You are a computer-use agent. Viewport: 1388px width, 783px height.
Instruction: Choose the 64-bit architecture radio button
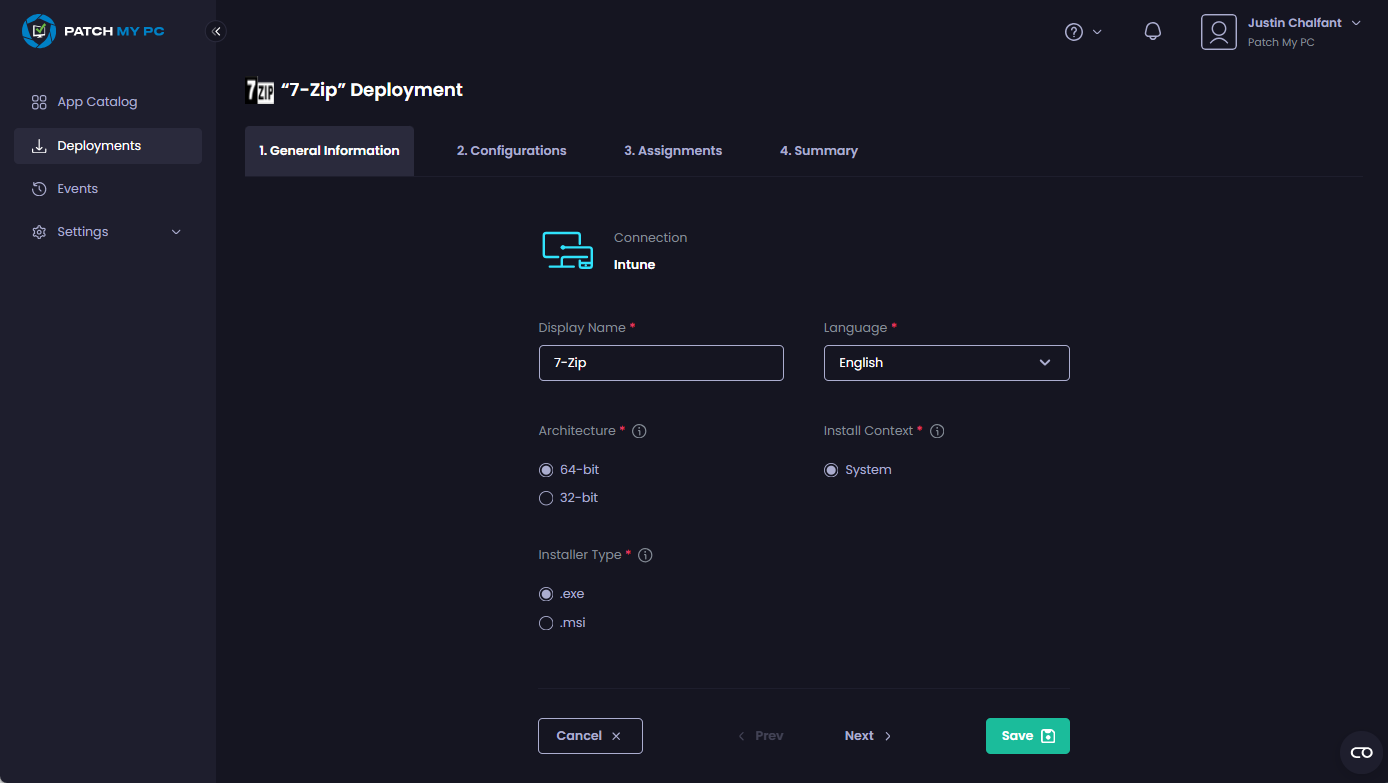point(546,470)
